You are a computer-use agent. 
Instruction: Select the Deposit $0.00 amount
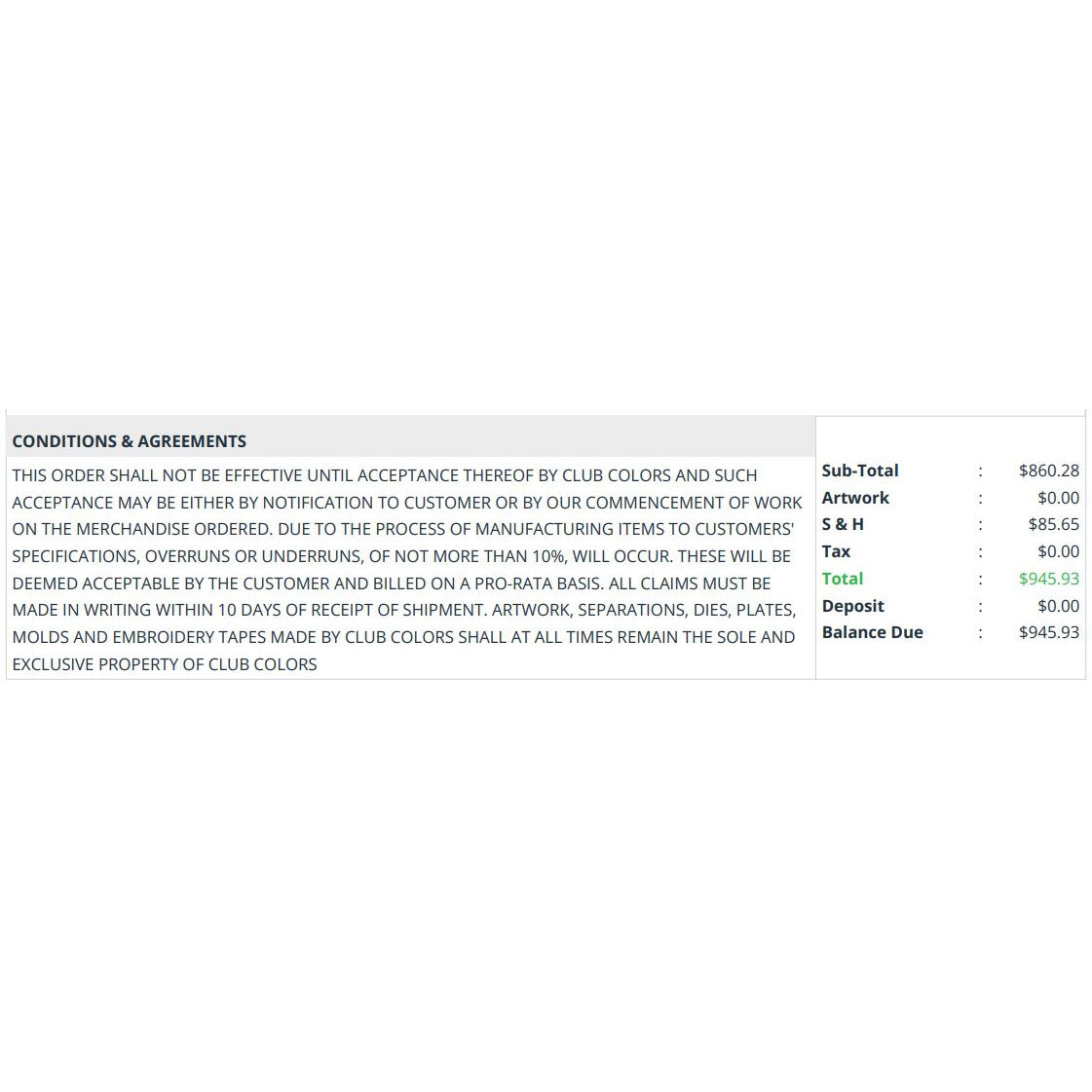[1058, 606]
